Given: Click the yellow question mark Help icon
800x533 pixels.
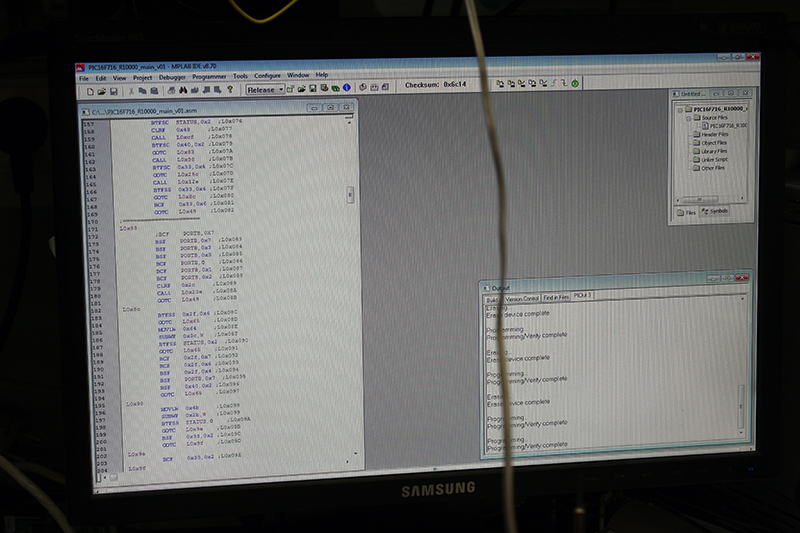Looking at the screenshot, I should pyautogui.click(x=230, y=89).
